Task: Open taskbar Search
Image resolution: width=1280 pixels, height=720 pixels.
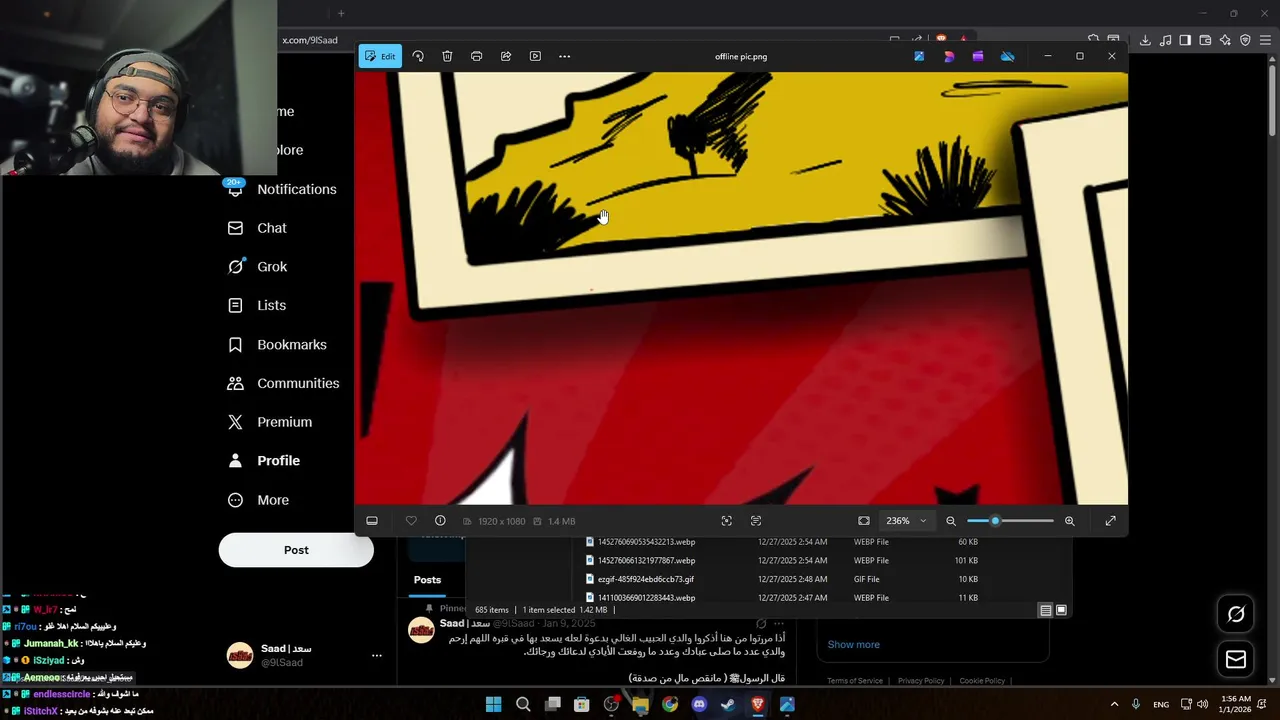Action: click(x=523, y=705)
